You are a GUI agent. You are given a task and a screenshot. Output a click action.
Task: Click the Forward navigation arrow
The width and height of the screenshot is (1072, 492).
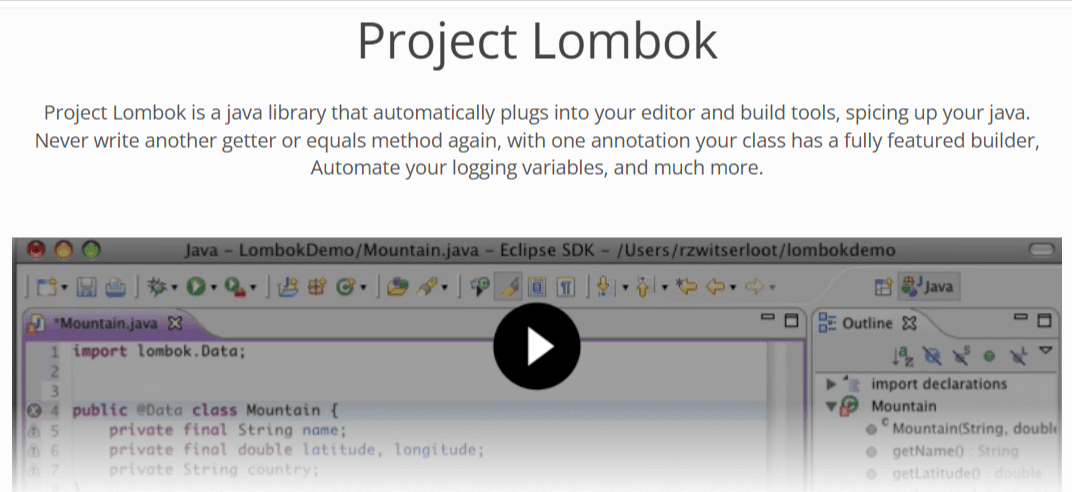(x=755, y=288)
